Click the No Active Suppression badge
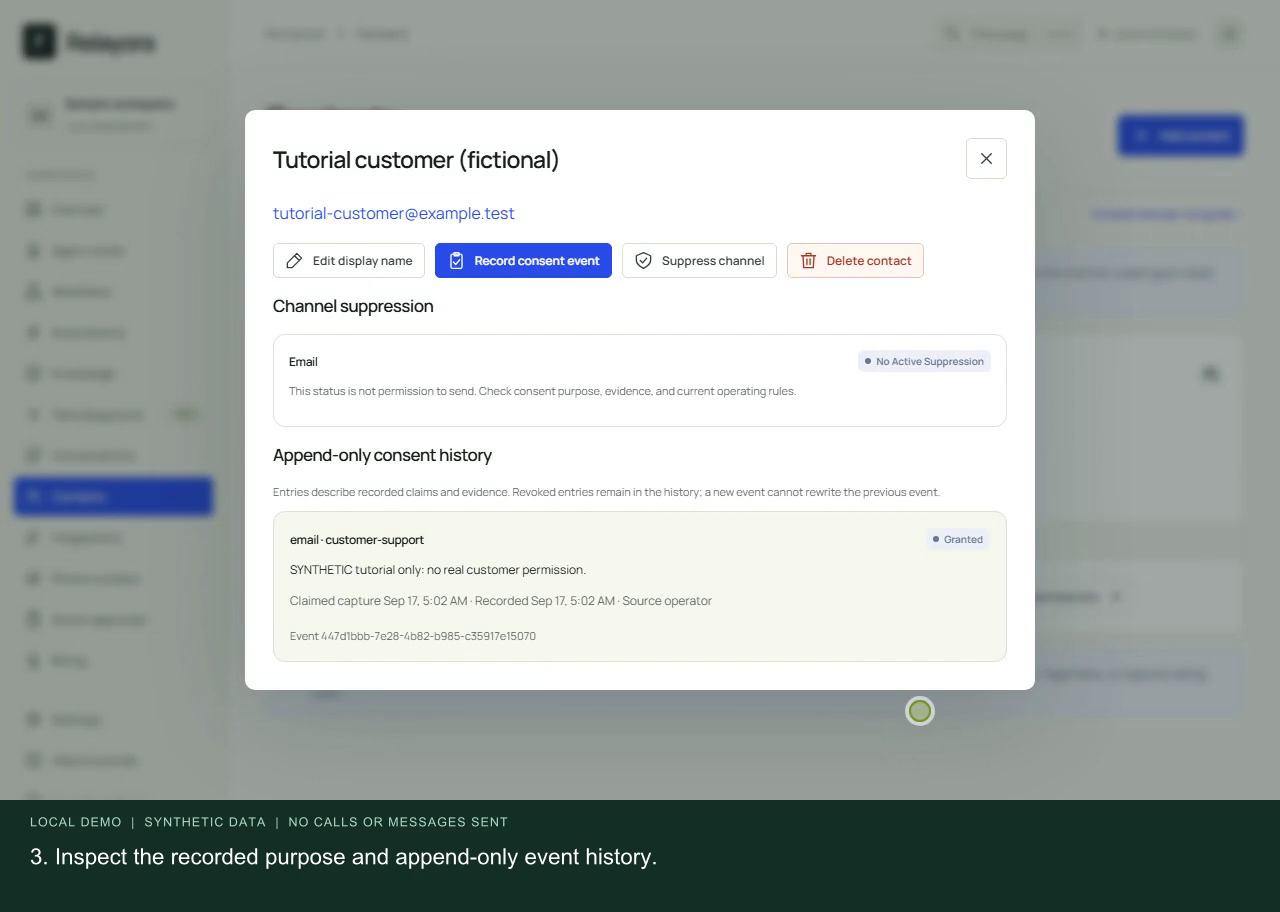 924,361
